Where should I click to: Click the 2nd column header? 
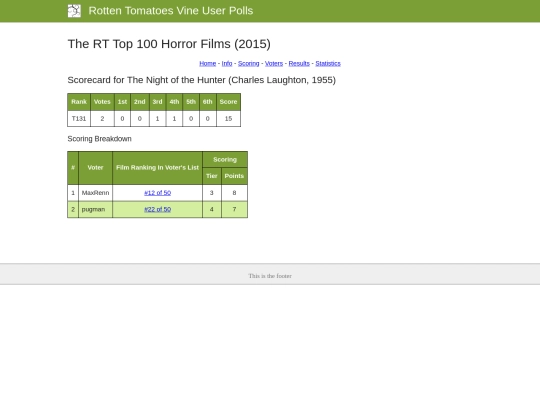point(139,102)
